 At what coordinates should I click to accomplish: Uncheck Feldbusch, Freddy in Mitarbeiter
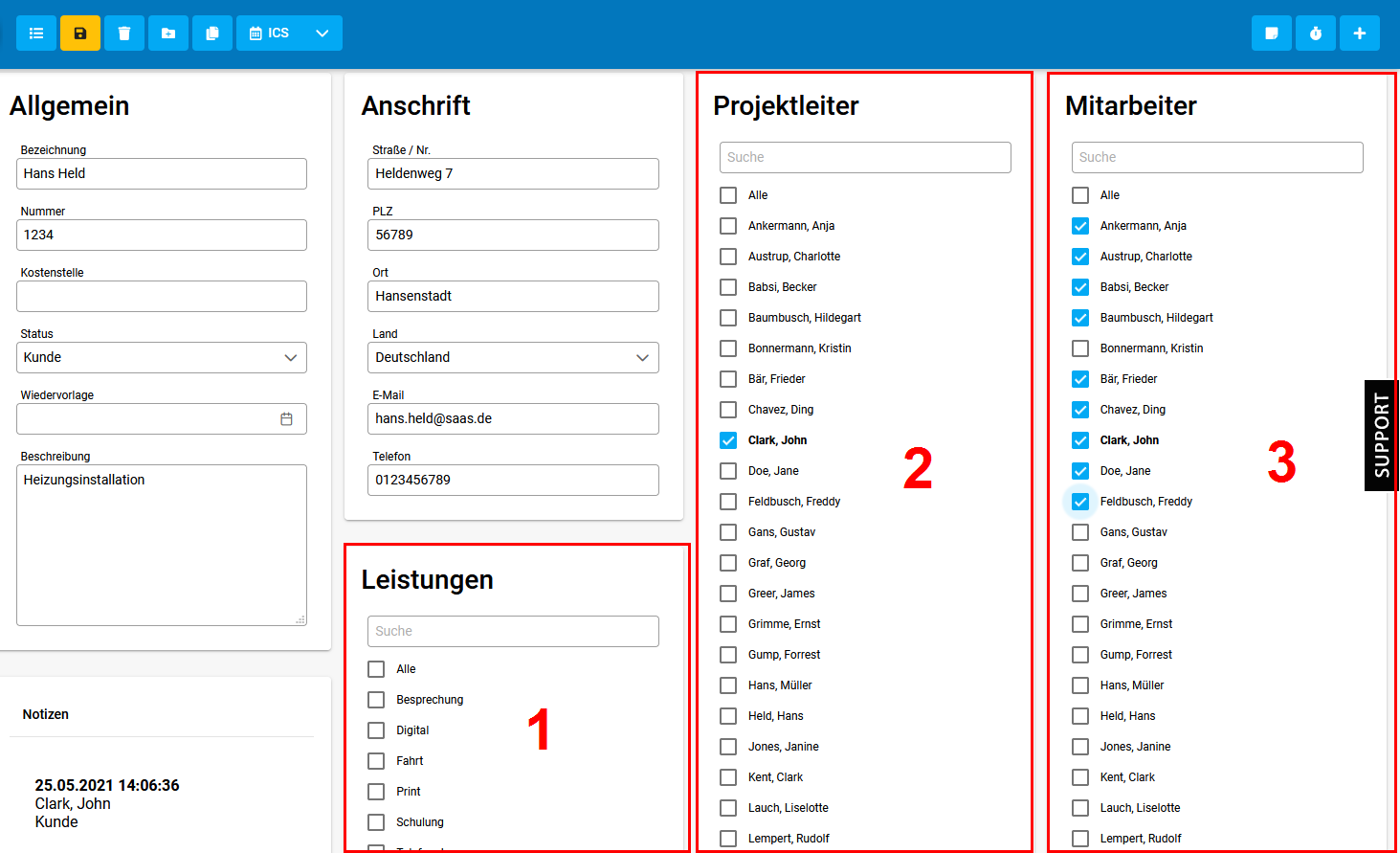pyautogui.click(x=1080, y=502)
